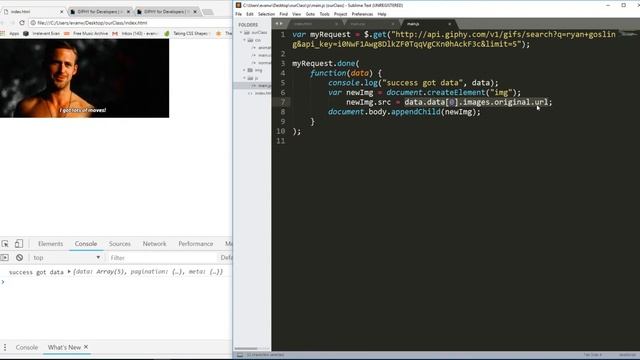Collapse the js folder in sidebar

[x=244, y=78]
